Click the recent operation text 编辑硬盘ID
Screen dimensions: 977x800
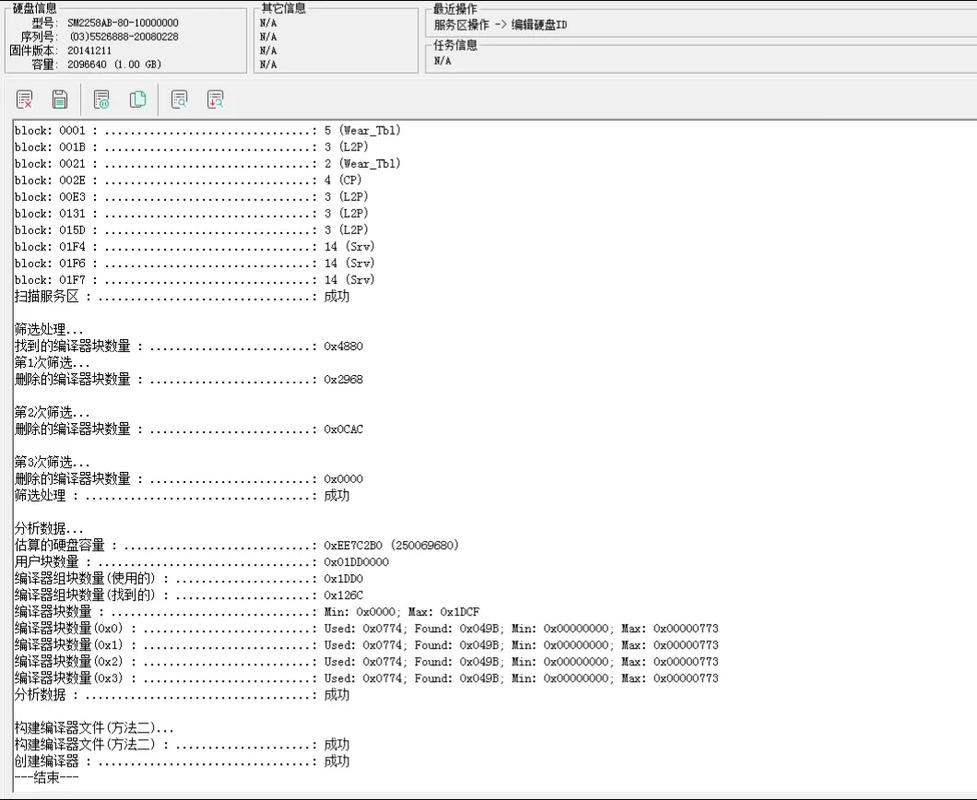[540, 25]
